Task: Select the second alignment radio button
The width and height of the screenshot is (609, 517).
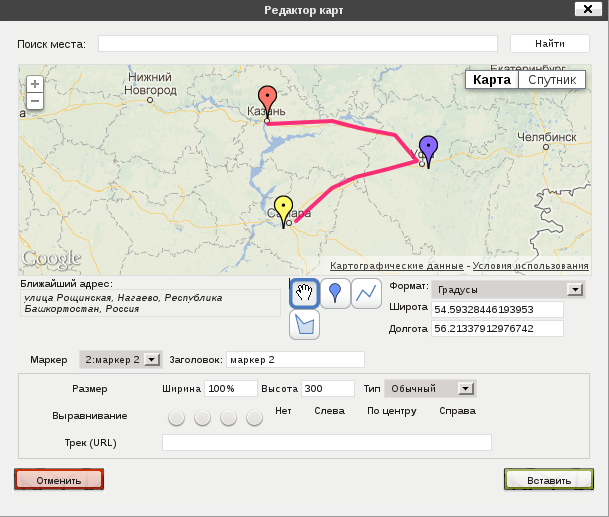Action: (203, 418)
